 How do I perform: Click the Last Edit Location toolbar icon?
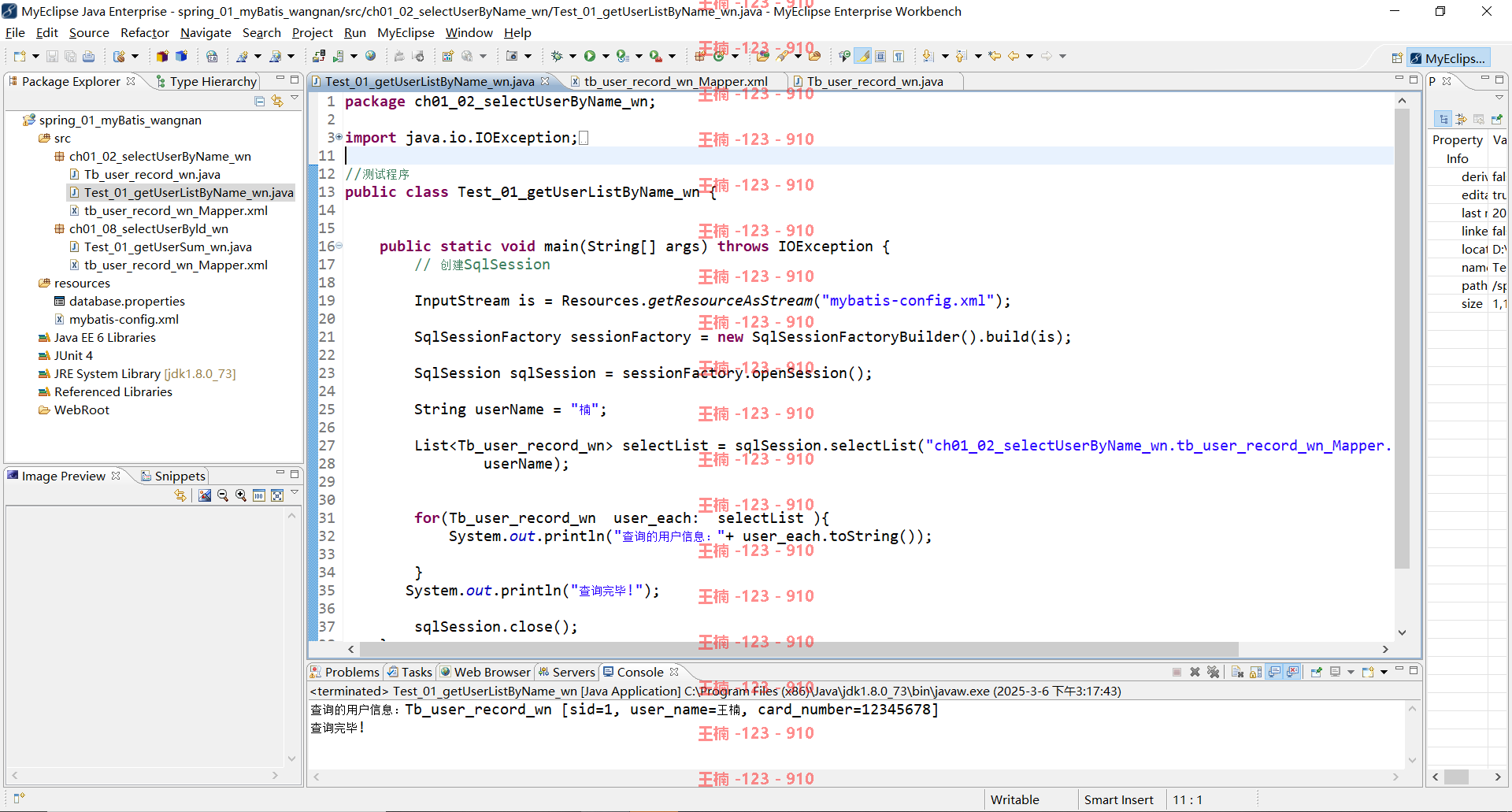pyautogui.click(x=995, y=56)
